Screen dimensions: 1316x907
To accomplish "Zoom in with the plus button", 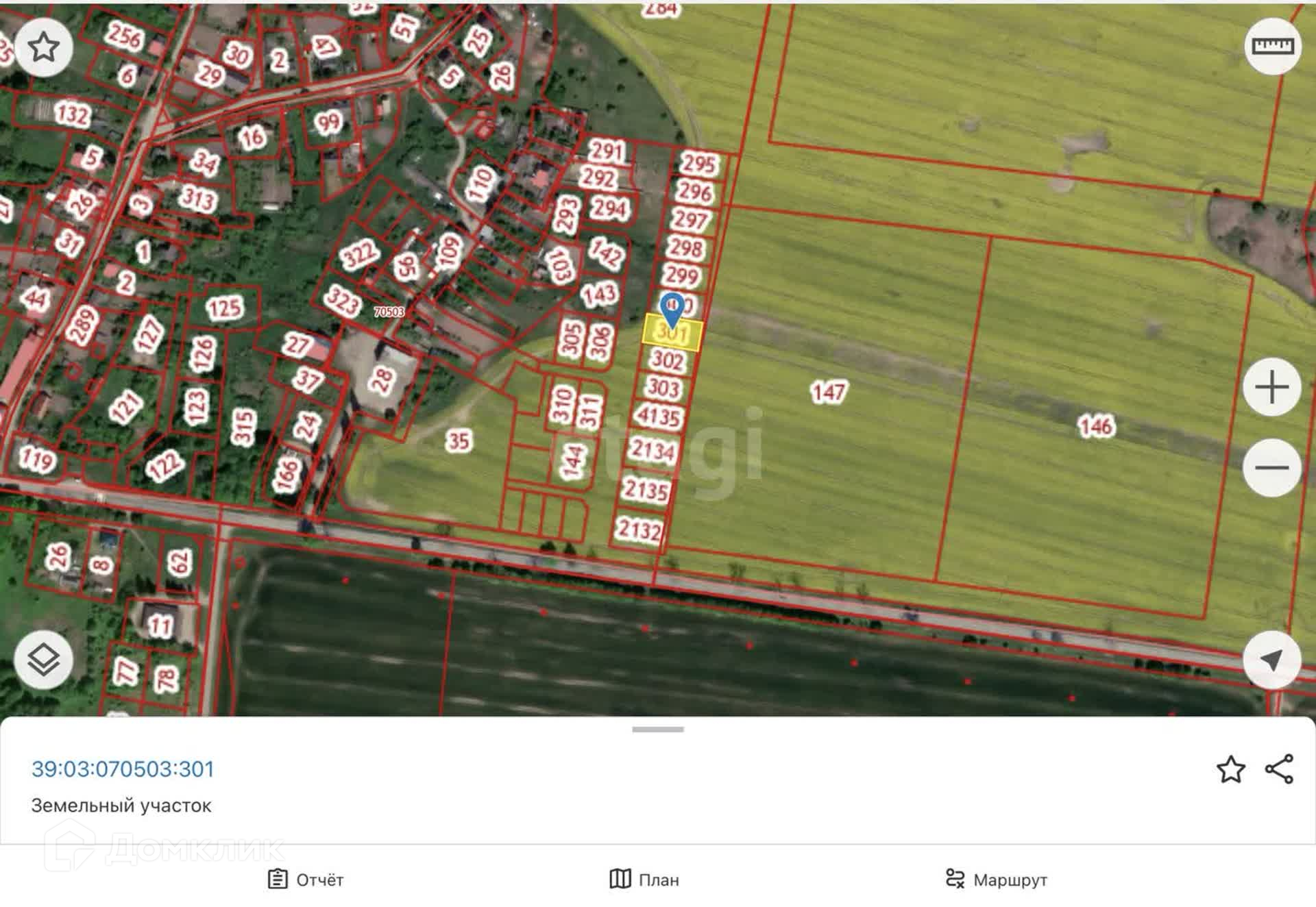I will click(x=1271, y=387).
